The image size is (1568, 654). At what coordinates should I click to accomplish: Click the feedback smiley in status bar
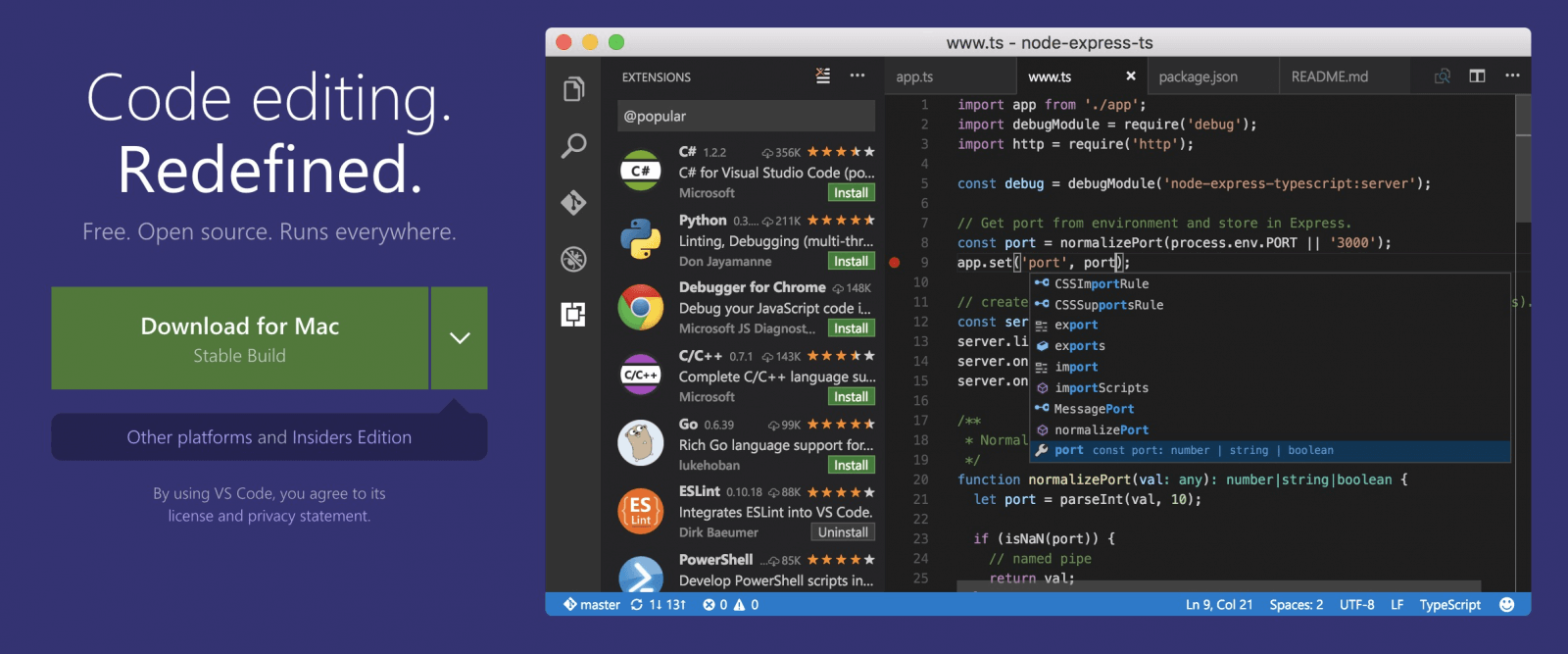click(x=1507, y=605)
